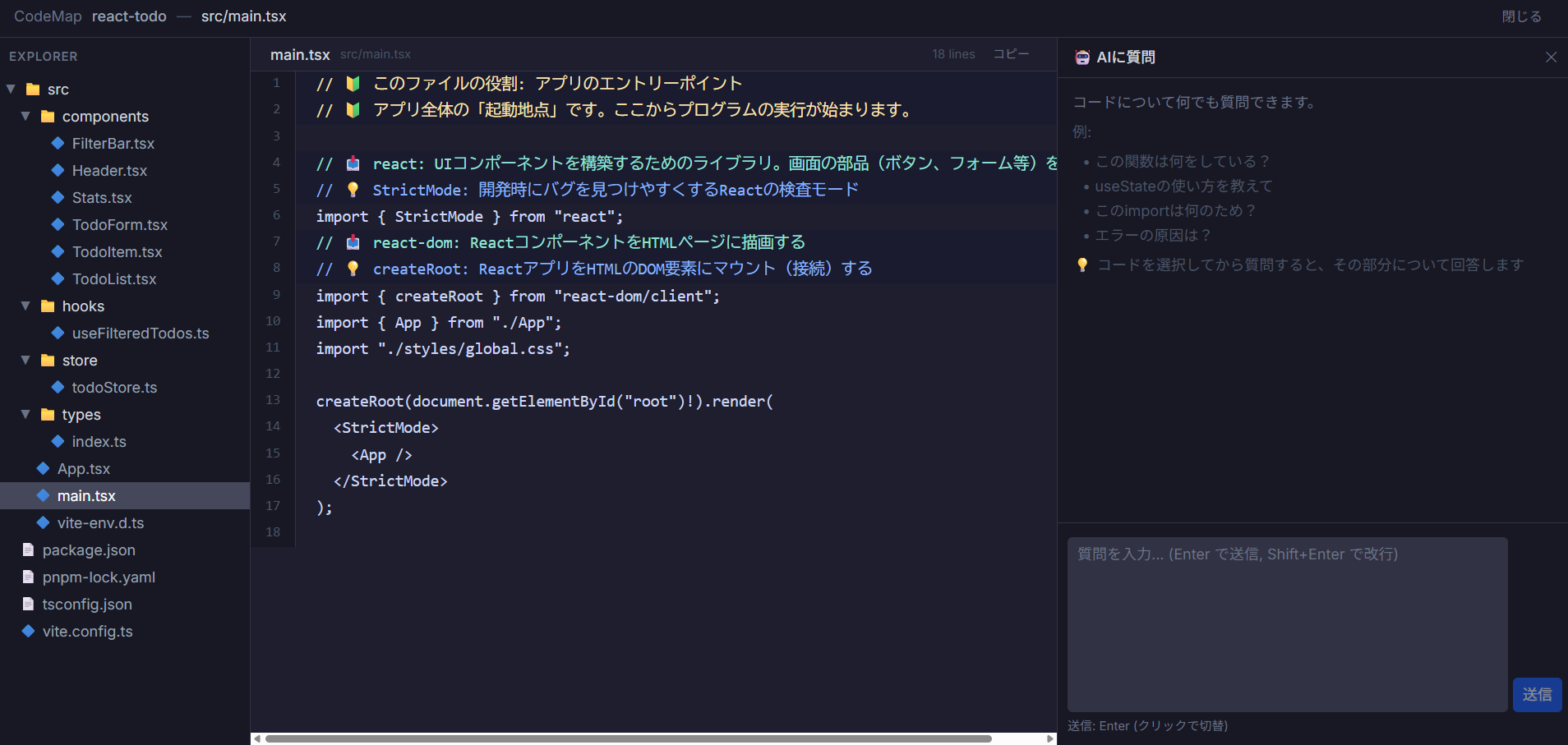This screenshot has width=1568, height=745.
Task: Click example エラーの原因は？
Action: pos(1154,235)
